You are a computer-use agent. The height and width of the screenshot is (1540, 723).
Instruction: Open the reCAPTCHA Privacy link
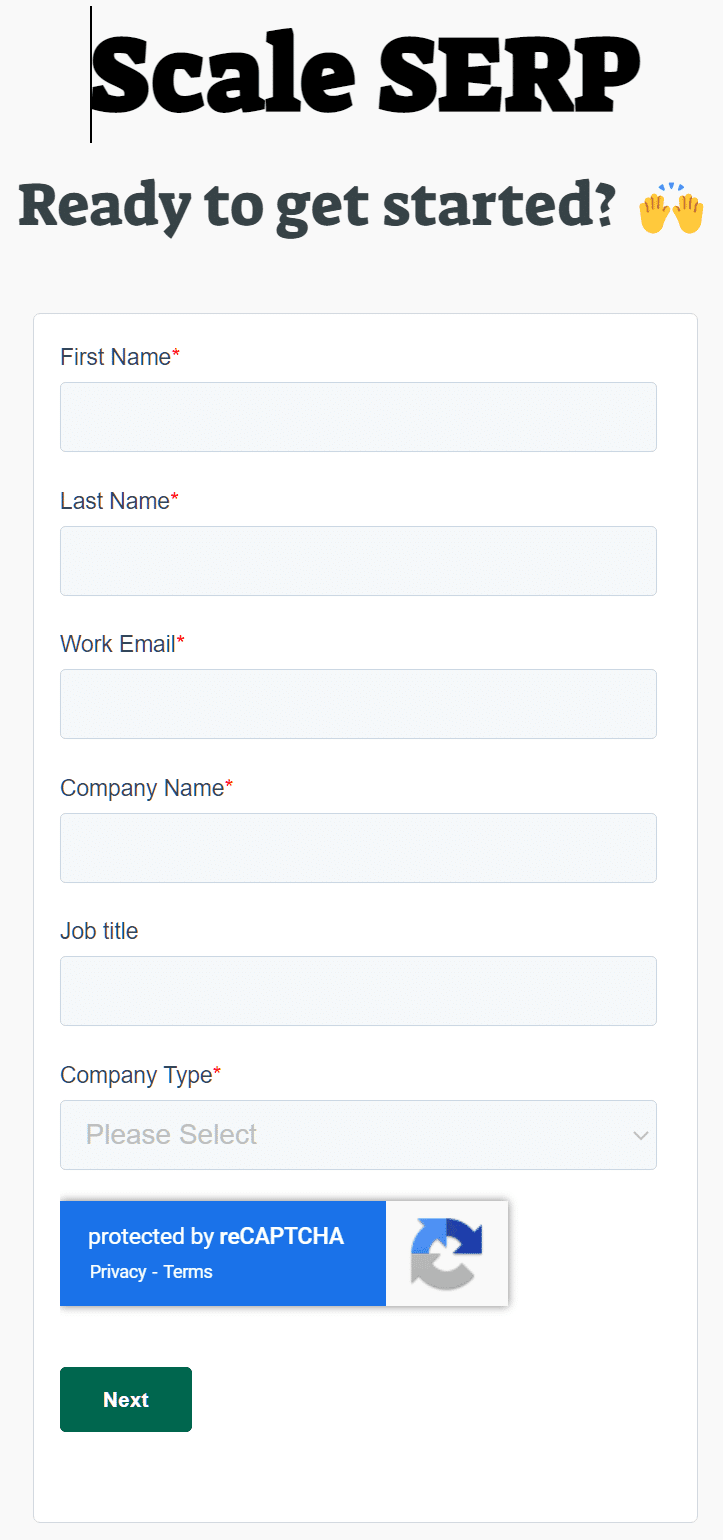tap(118, 1272)
